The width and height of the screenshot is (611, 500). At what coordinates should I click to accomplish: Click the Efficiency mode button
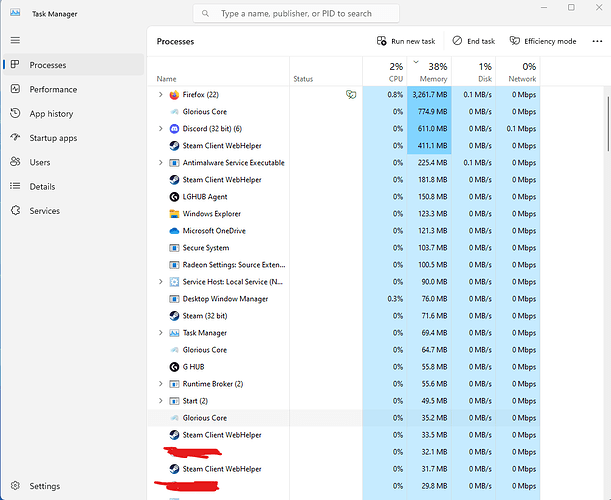click(543, 41)
